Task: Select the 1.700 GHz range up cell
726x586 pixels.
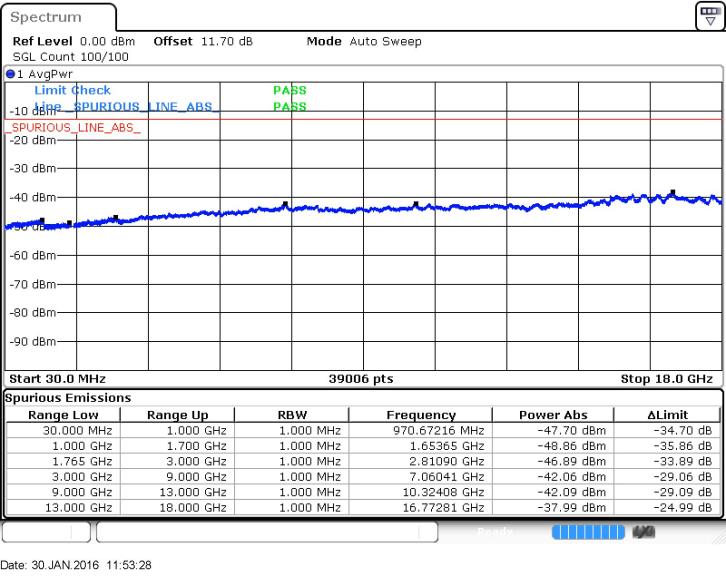Action: tap(177, 446)
